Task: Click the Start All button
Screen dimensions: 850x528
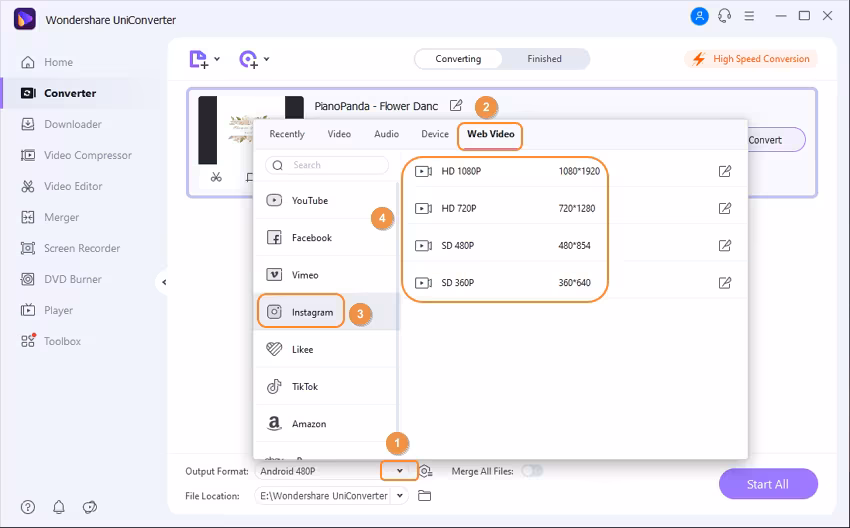Action: (x=768, y=484)
